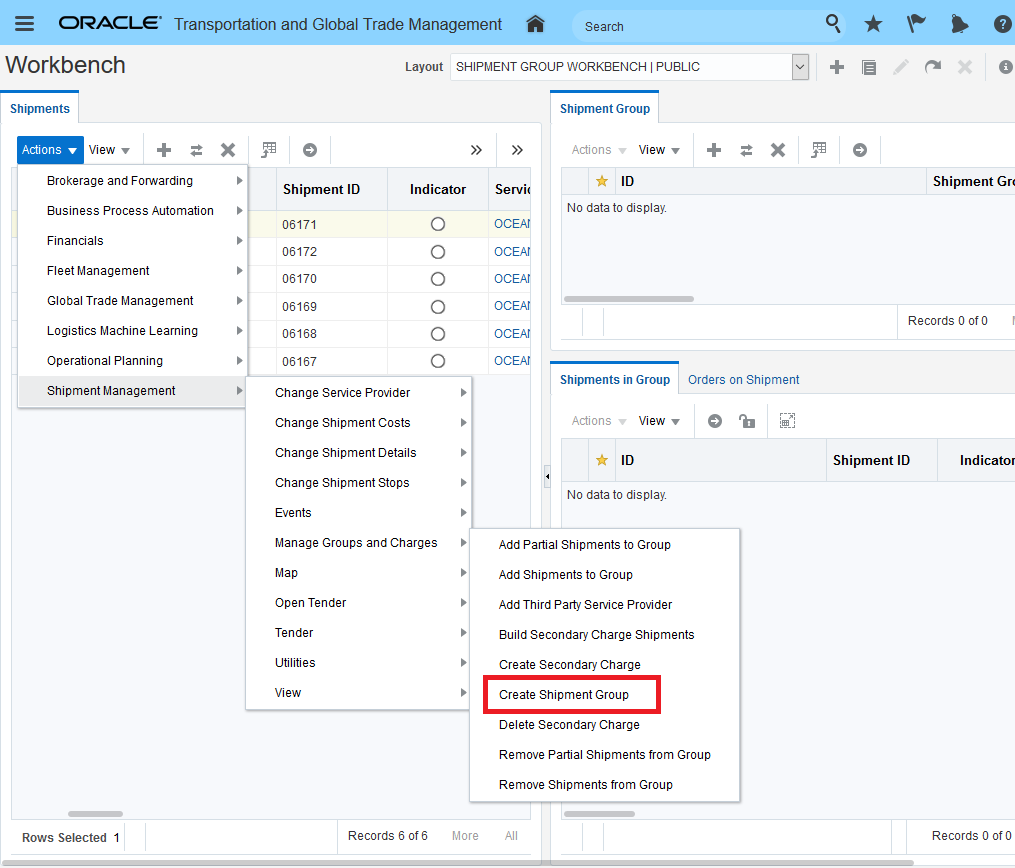Screen dimensions: 1015x868
Task: Click circled arrow in Shipments in Group toolbar
Action: (715, 421)
